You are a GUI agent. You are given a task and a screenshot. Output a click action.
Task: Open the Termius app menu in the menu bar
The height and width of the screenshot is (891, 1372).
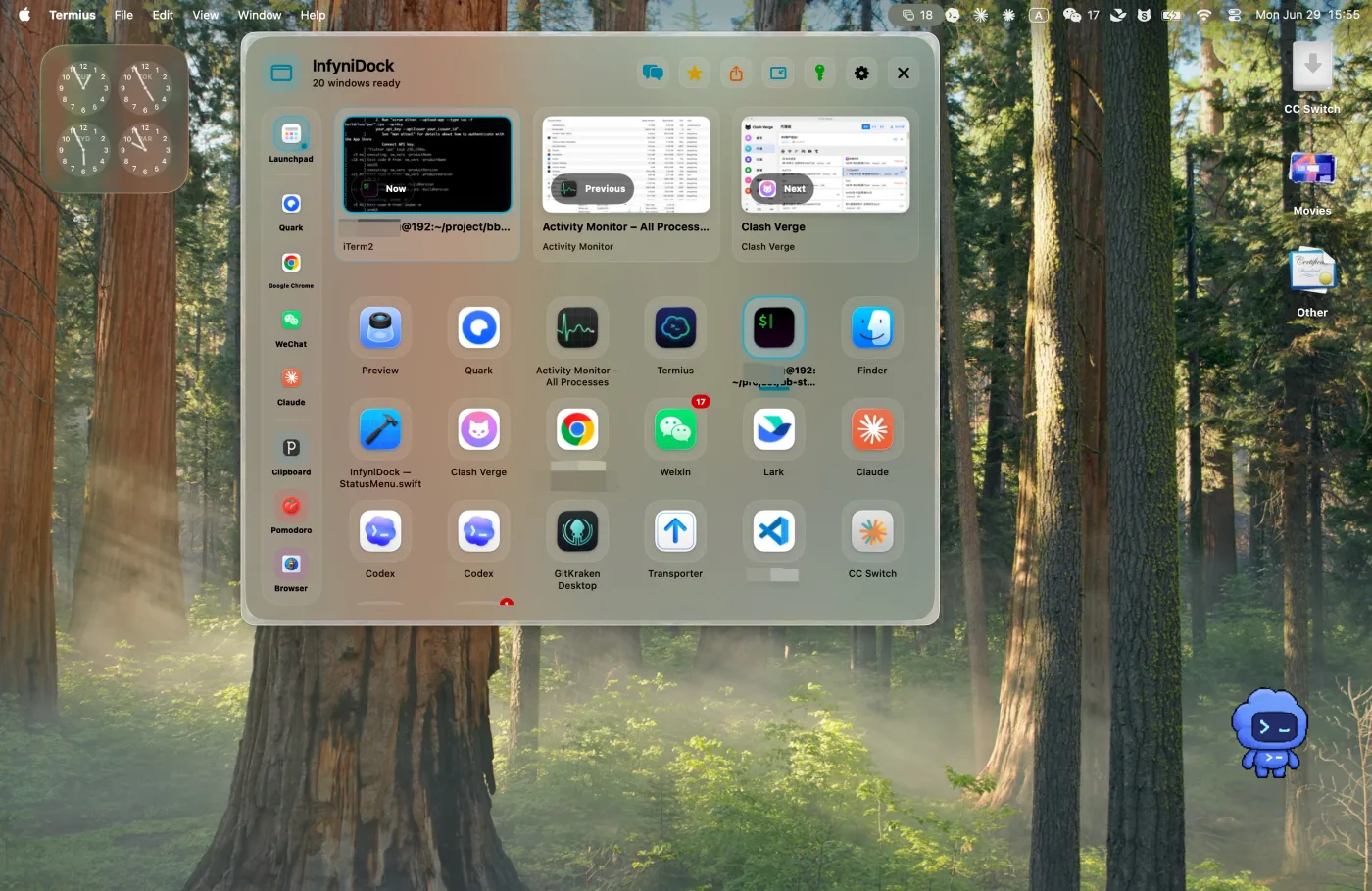point(73,15)
